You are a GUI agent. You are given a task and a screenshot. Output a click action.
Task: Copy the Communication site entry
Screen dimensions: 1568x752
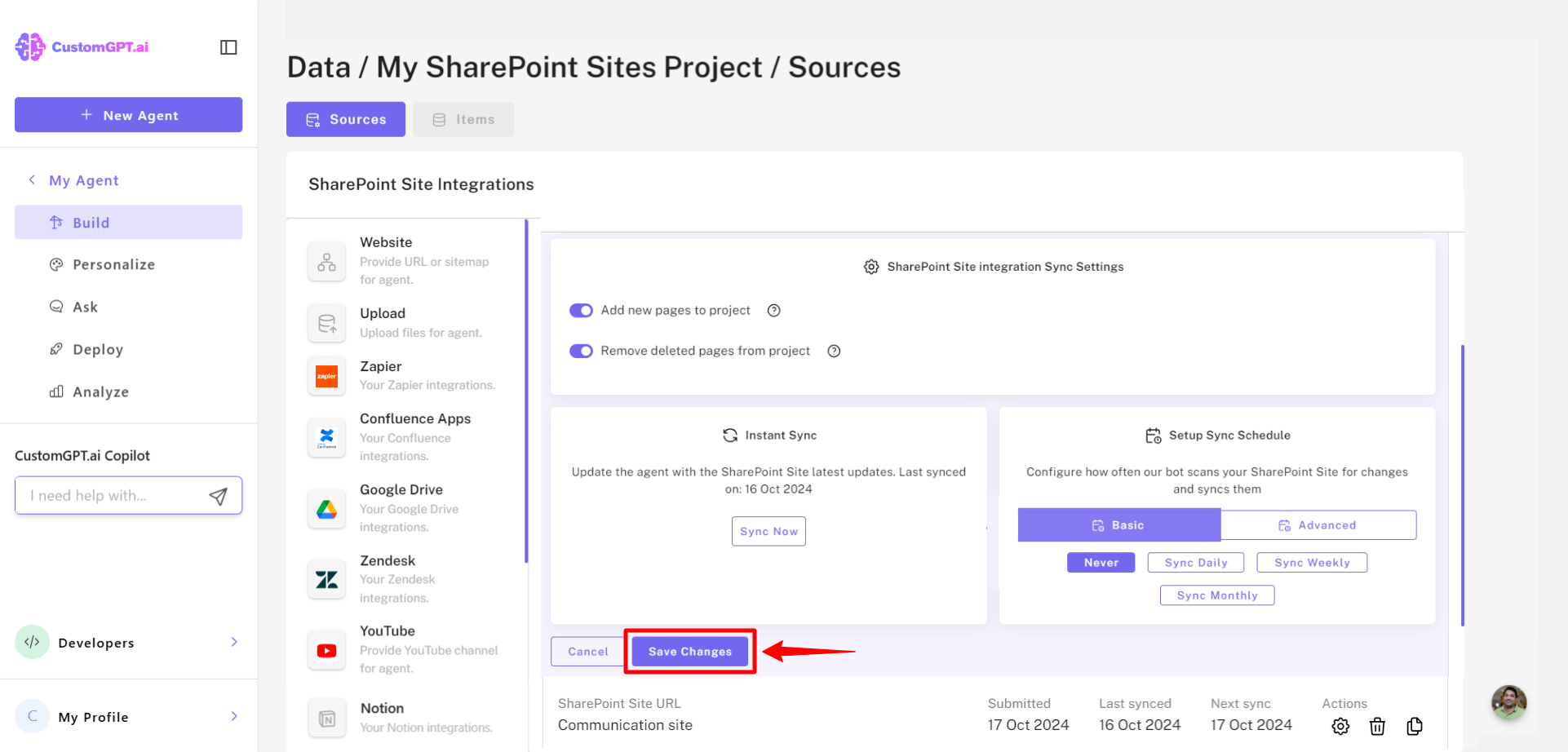(x=1415, y=726)
